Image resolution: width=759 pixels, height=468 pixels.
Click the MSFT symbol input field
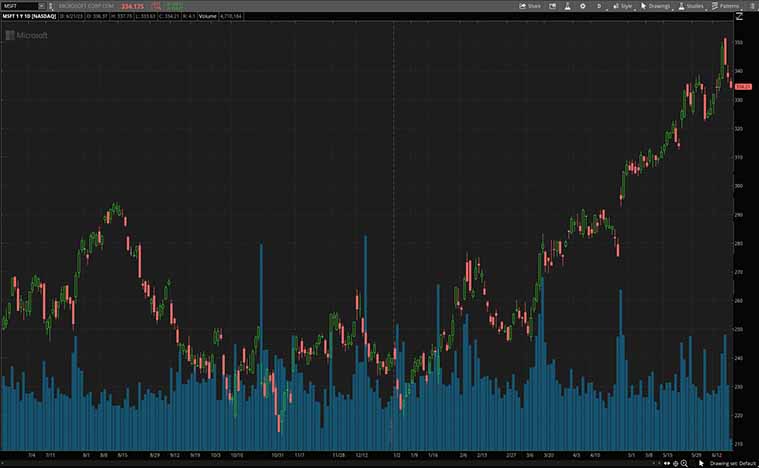pos(18,6)
